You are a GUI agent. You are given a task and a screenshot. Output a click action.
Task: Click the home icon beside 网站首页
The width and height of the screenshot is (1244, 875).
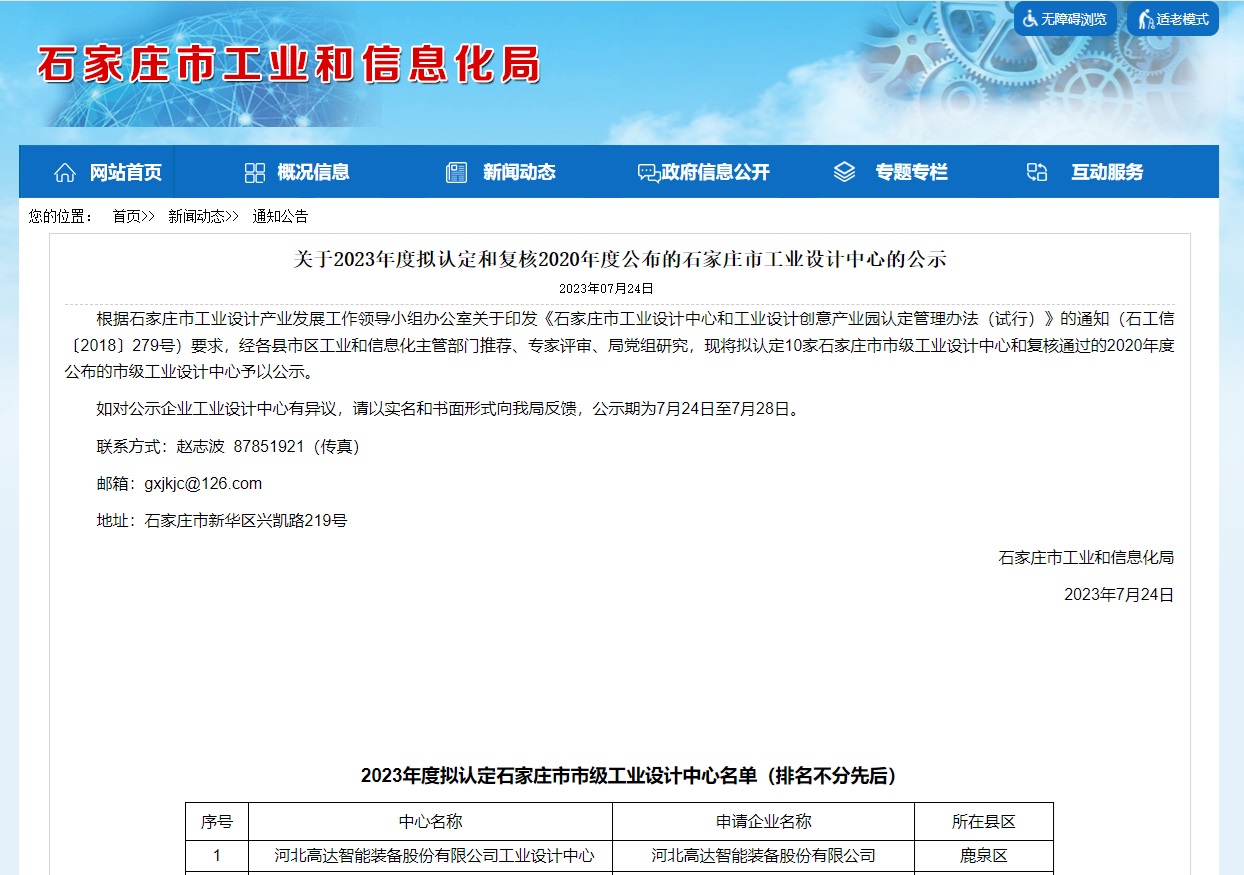coord(65,173)
